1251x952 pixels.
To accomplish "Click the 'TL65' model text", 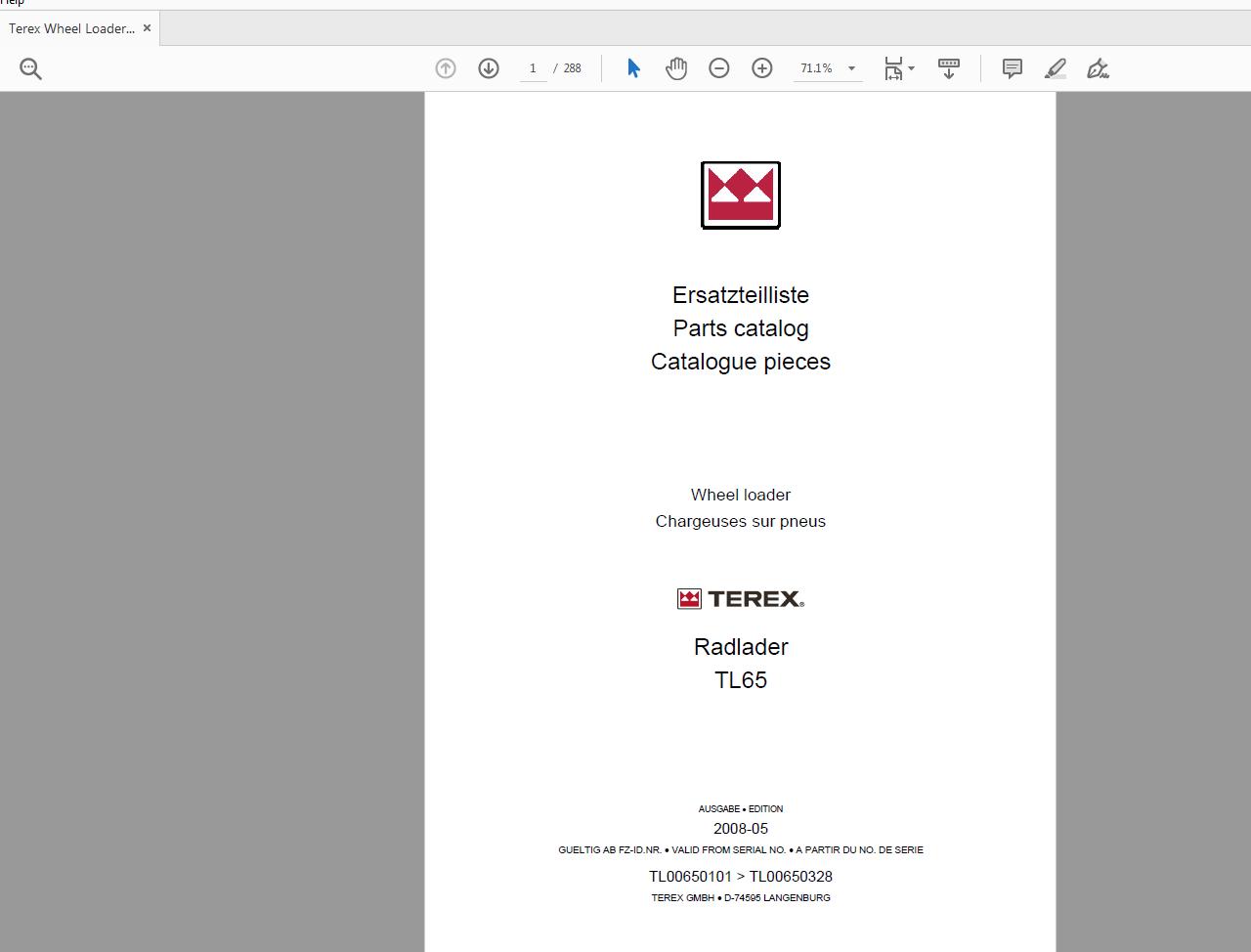I will point(741,680).
